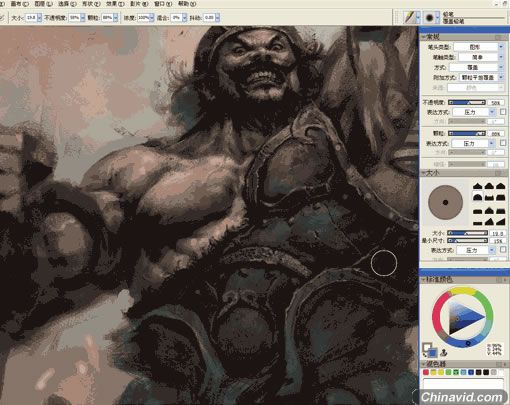The image size is (510, 405).
Task: Open the 选择(S) select menu
Action: point(67,4)
